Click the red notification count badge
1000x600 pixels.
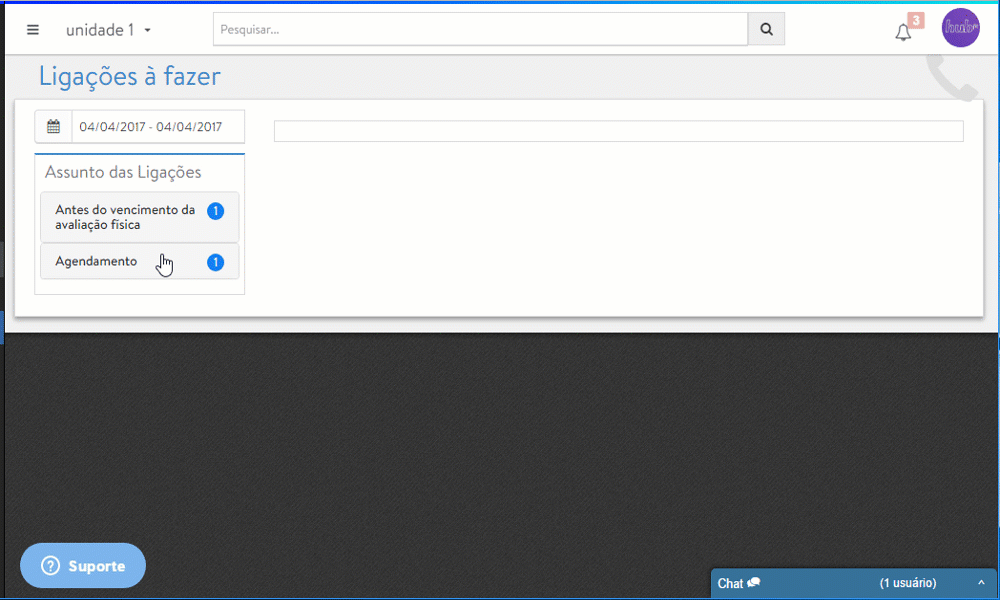(915, 20)
